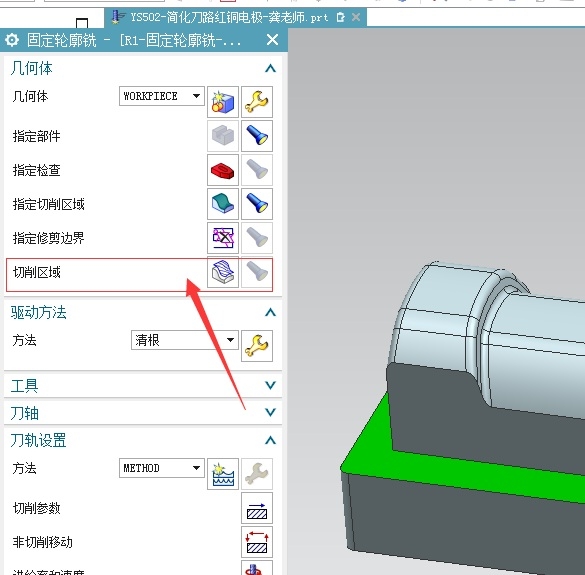Viewport: 585px width, 575px height.
Task: Collapse the 刀轨设置 section
Action: pyautogui.click(x=270, y=440)
